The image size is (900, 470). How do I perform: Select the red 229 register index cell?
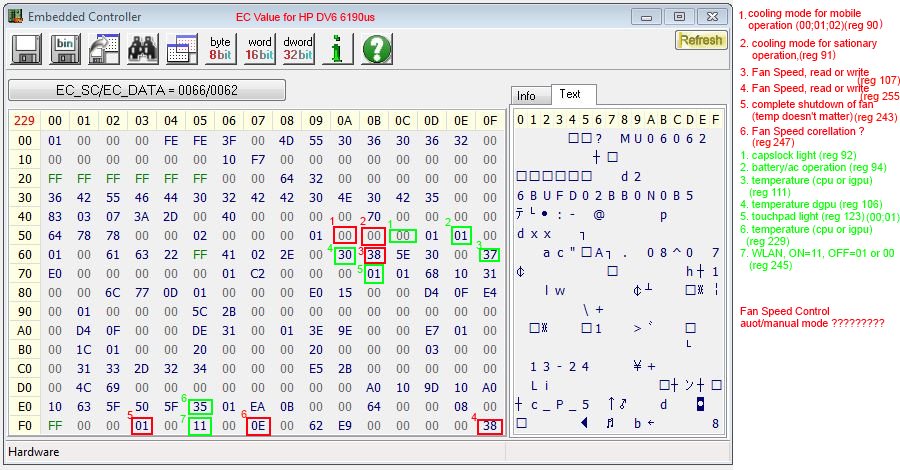[x=24, y=121]
